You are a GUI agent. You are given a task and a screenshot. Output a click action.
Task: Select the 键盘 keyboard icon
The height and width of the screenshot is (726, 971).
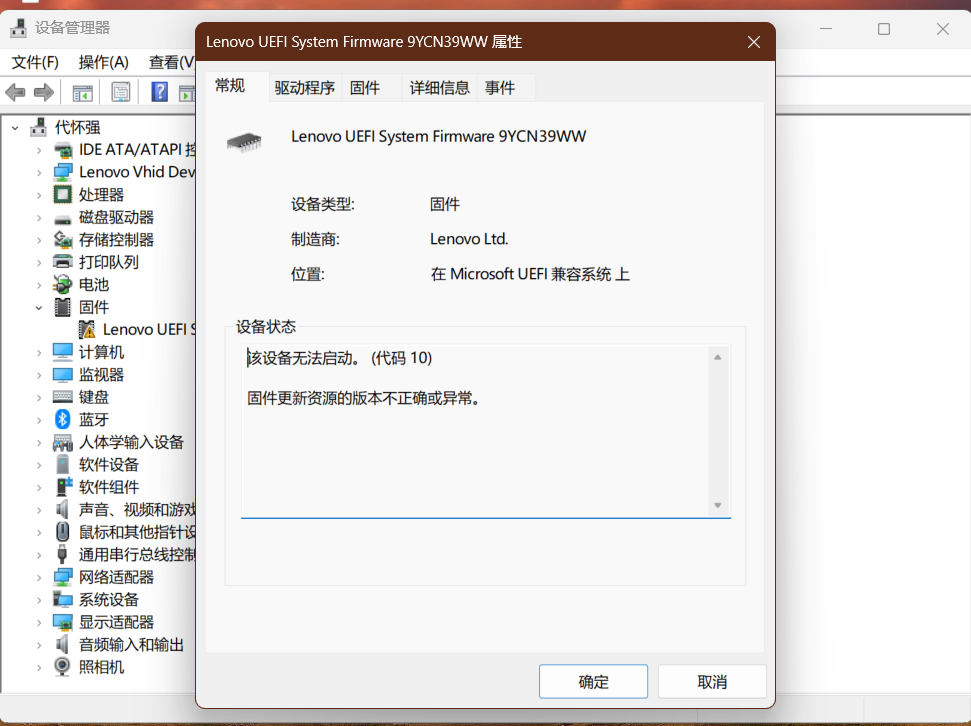[63, 397]
